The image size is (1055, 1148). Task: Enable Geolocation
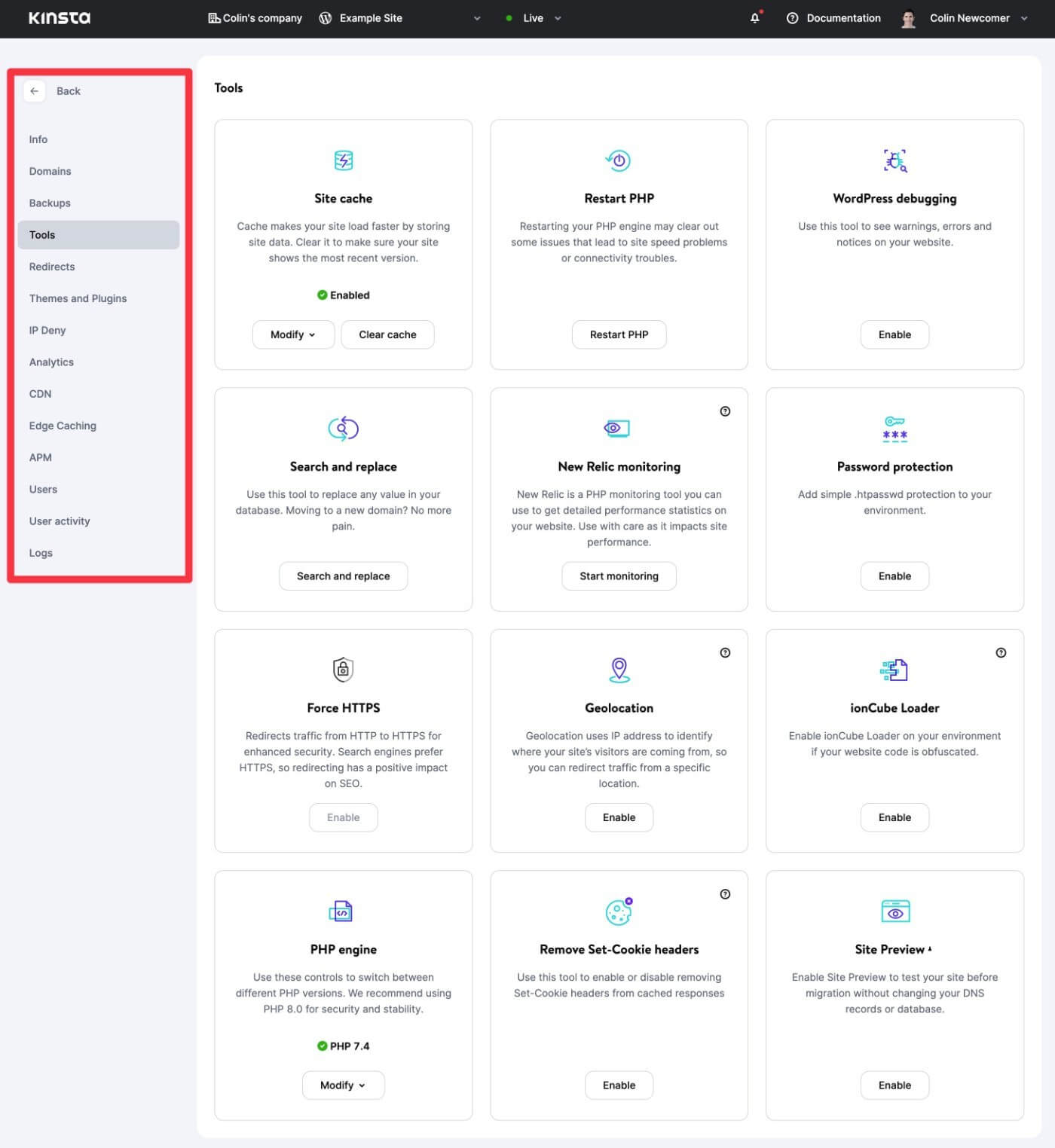[x=619, y=817]
